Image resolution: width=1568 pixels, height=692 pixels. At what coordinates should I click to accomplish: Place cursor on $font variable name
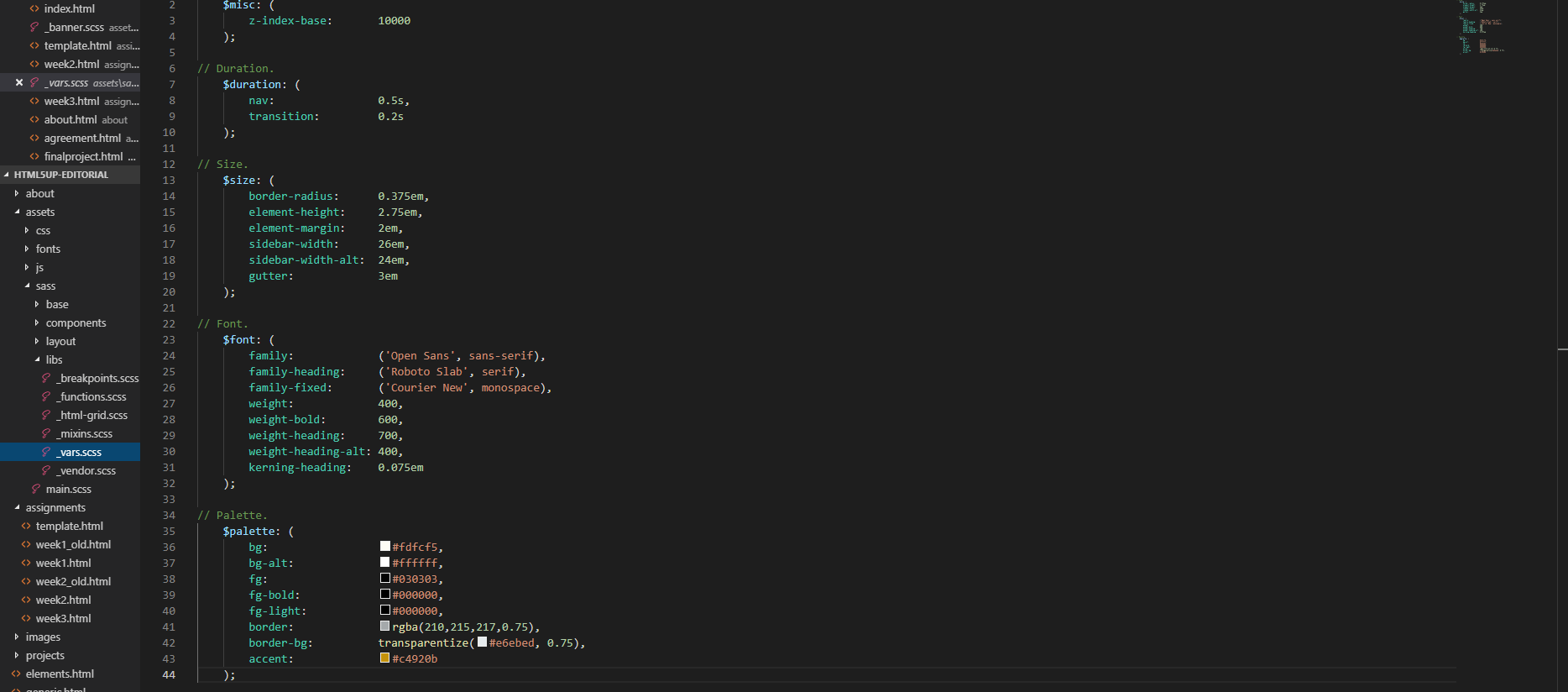coord(239,339)
